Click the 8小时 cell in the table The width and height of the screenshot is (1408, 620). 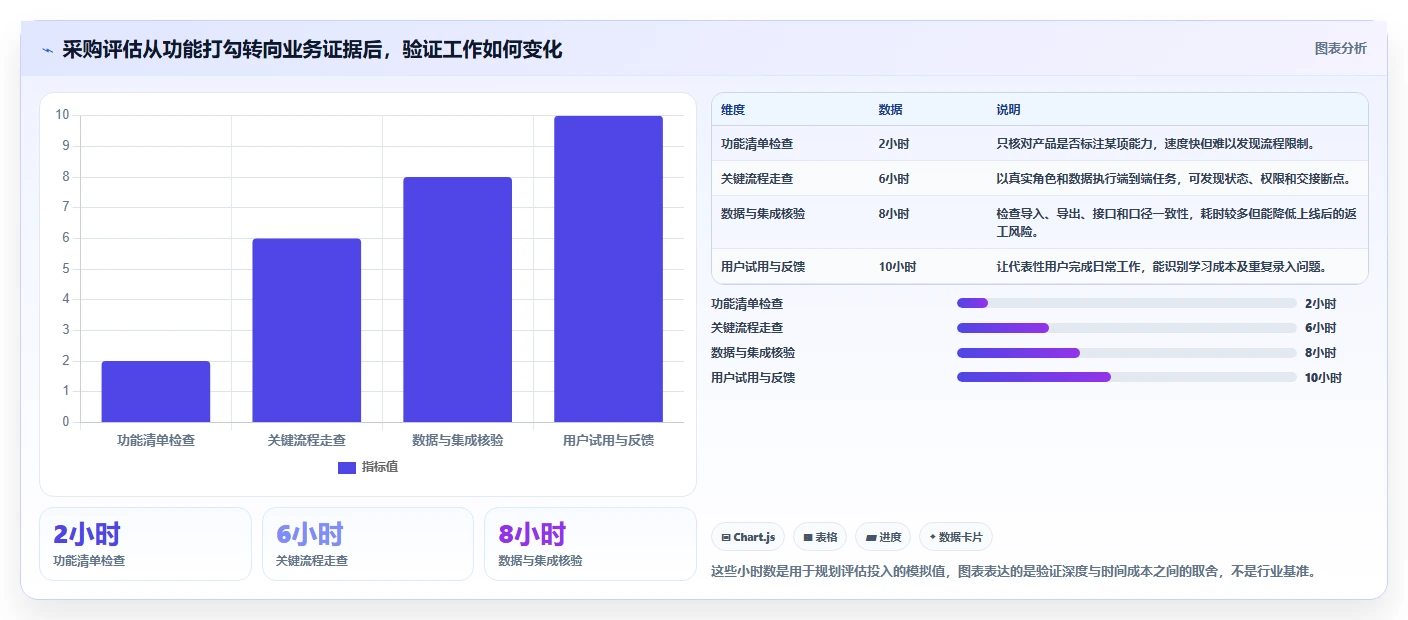(x=894, y=214)
